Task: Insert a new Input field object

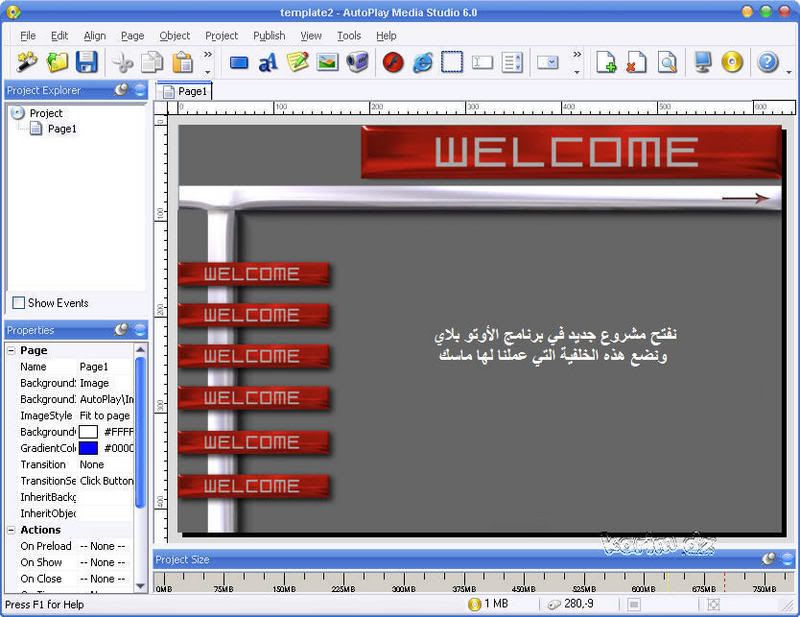Action: 482,63
